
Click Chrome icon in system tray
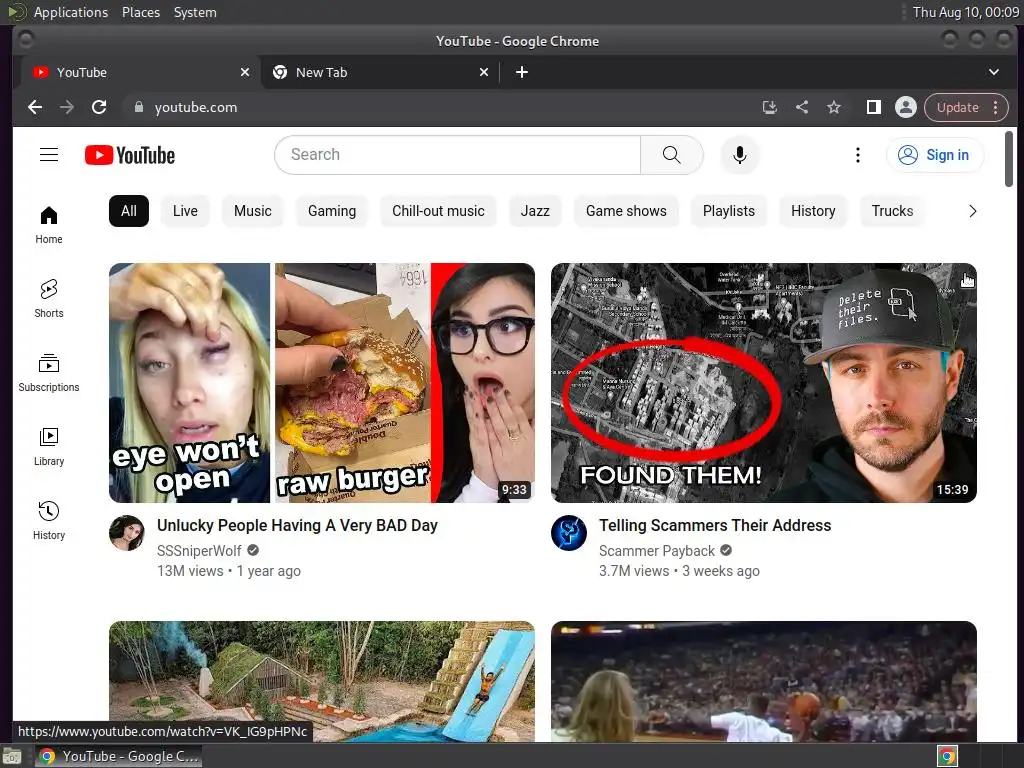tap(948, 756)
